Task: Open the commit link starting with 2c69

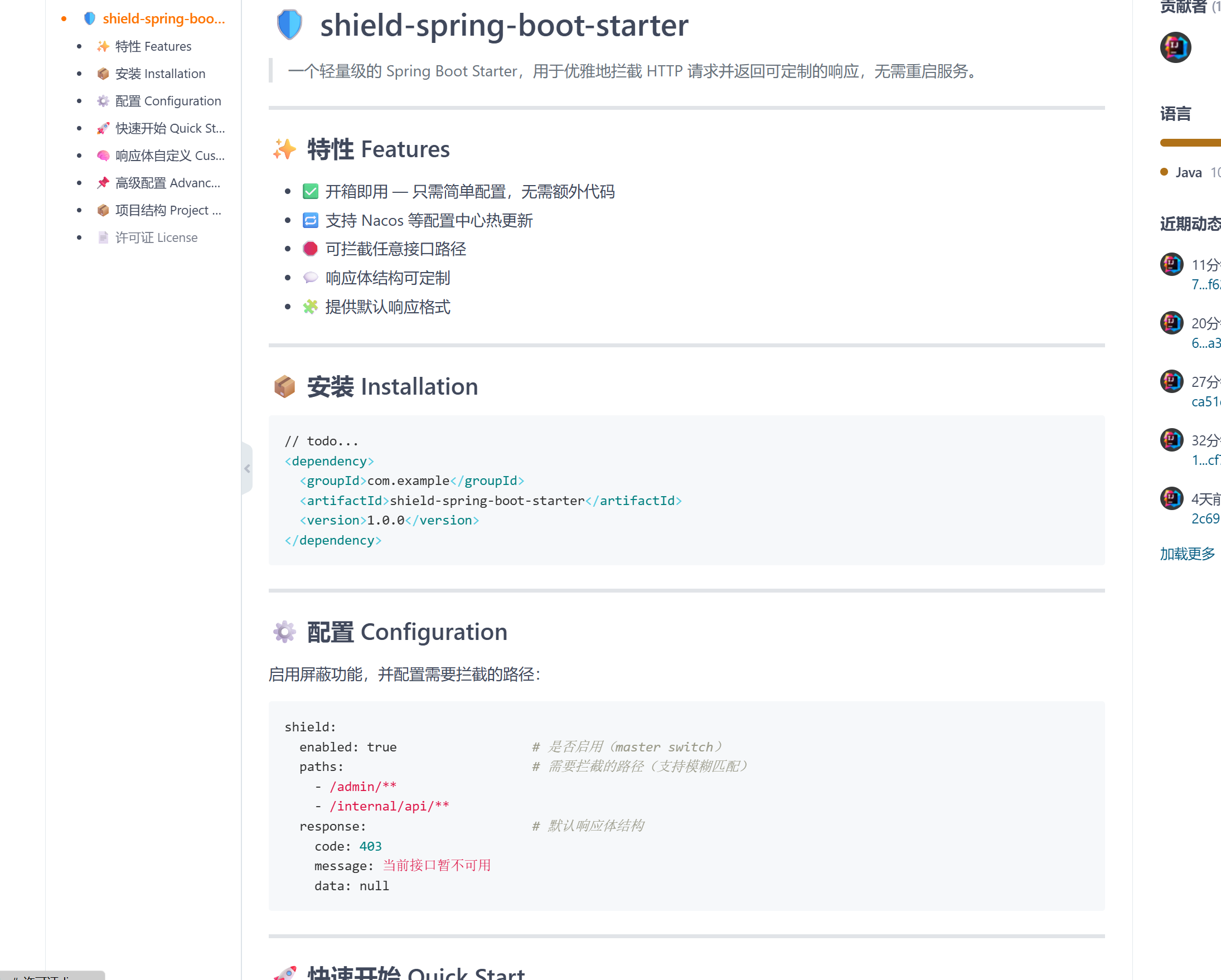Action: click(1205, 518)
